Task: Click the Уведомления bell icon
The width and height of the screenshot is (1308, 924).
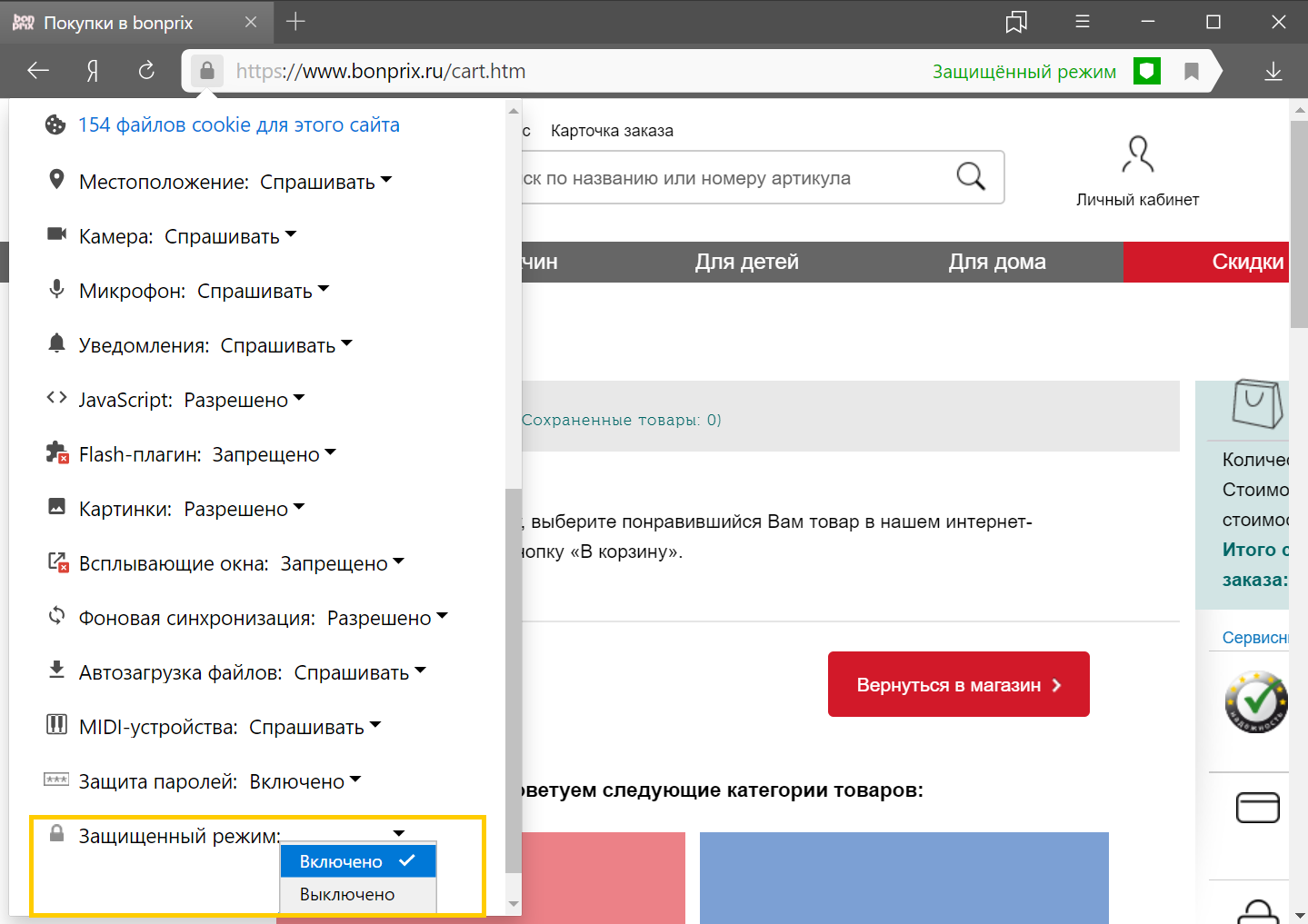Action: tap(56, 343)
